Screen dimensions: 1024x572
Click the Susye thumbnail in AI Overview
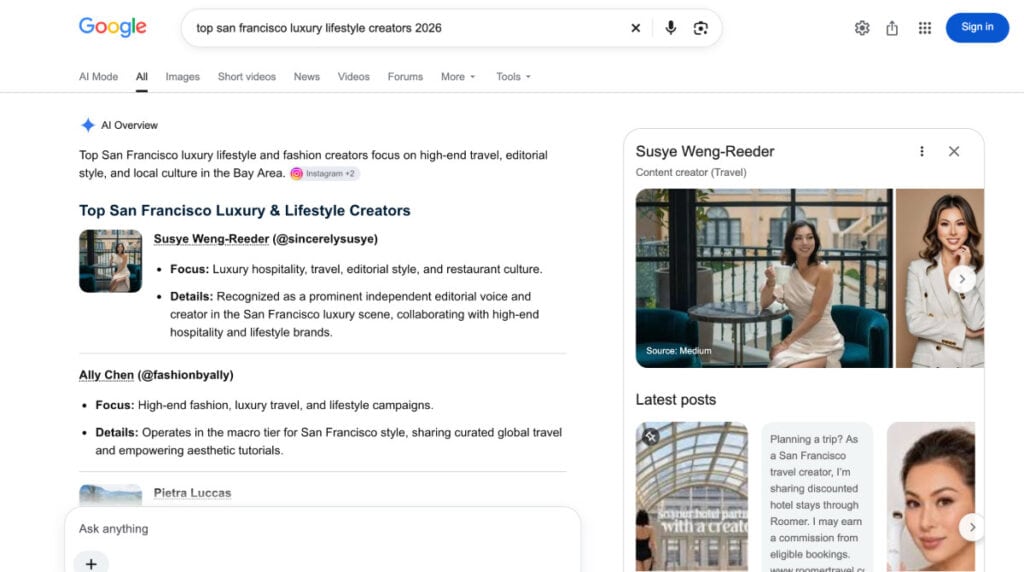(110, 261)
